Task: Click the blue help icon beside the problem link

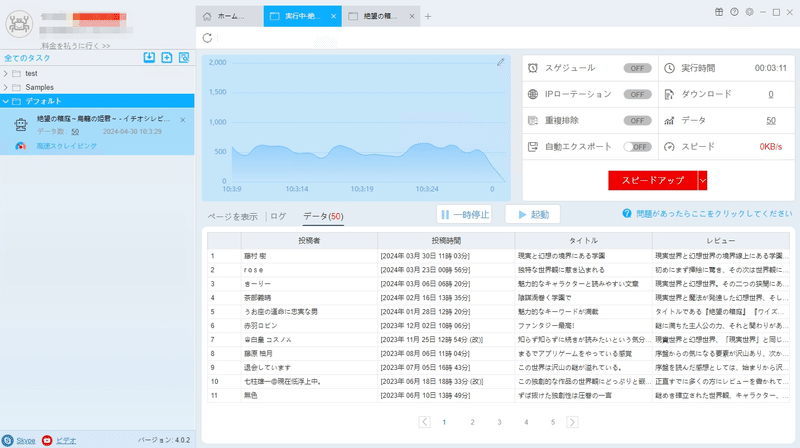Action: point(627,213)
